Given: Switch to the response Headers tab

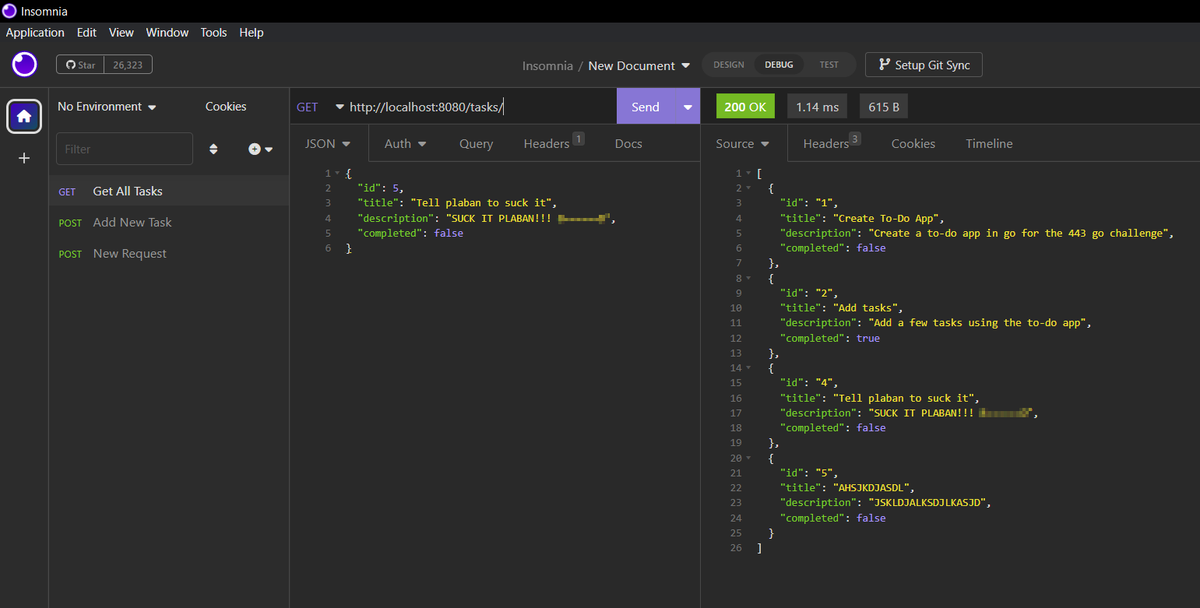Looking at the screenshot, I should pos(832,144).
